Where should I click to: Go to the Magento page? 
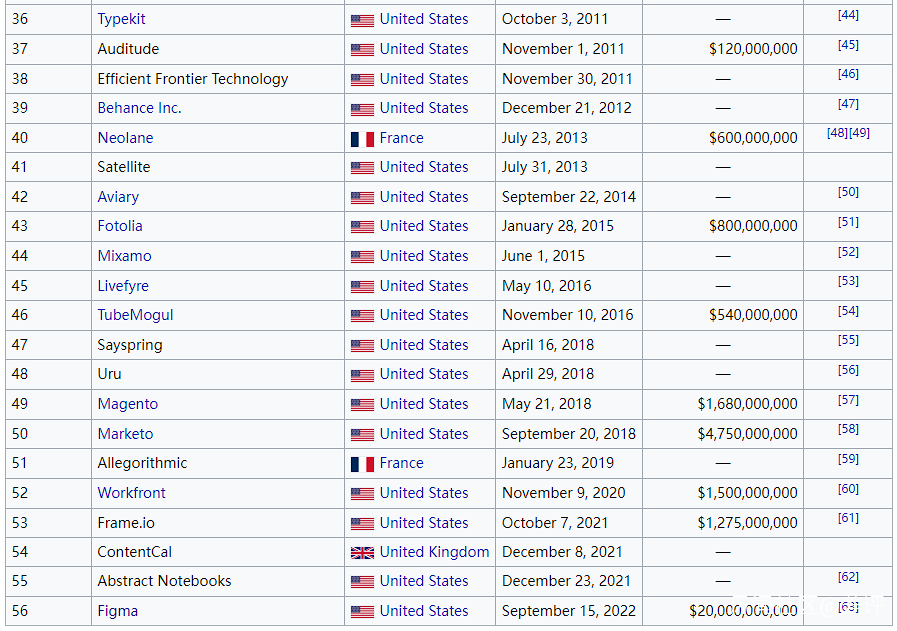[x=127, y=404]
